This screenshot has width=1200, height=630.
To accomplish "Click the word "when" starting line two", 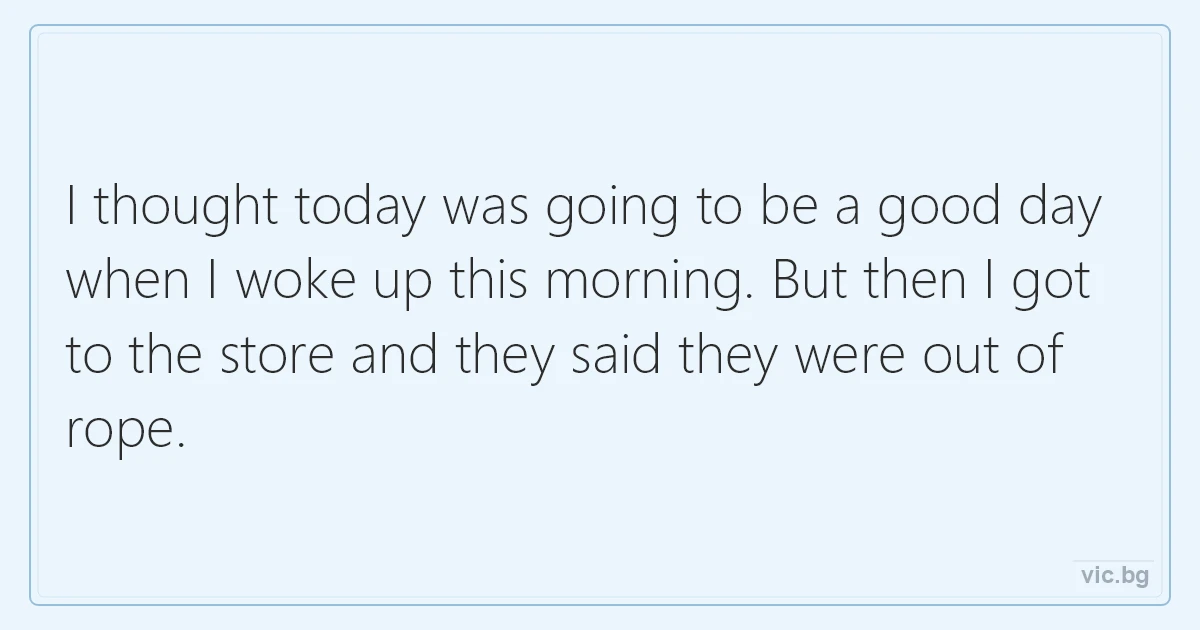I will tap(128, 283).
